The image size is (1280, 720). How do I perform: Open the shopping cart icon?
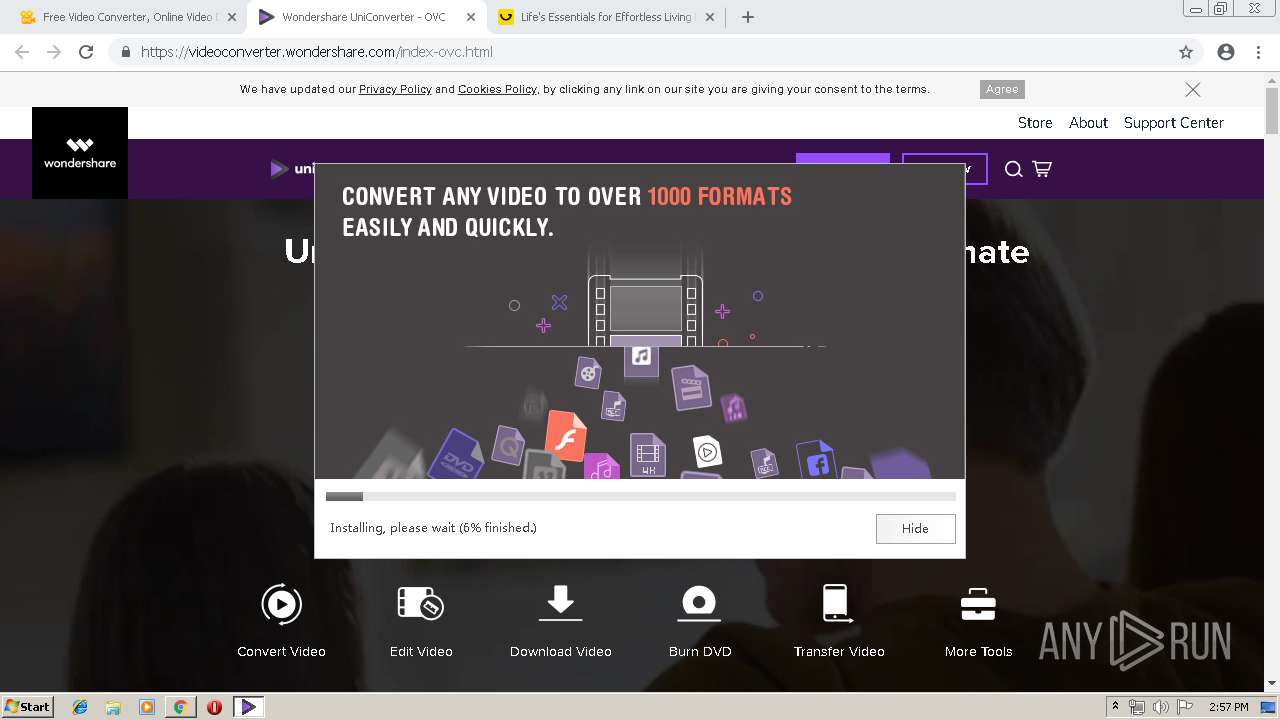1042,169
